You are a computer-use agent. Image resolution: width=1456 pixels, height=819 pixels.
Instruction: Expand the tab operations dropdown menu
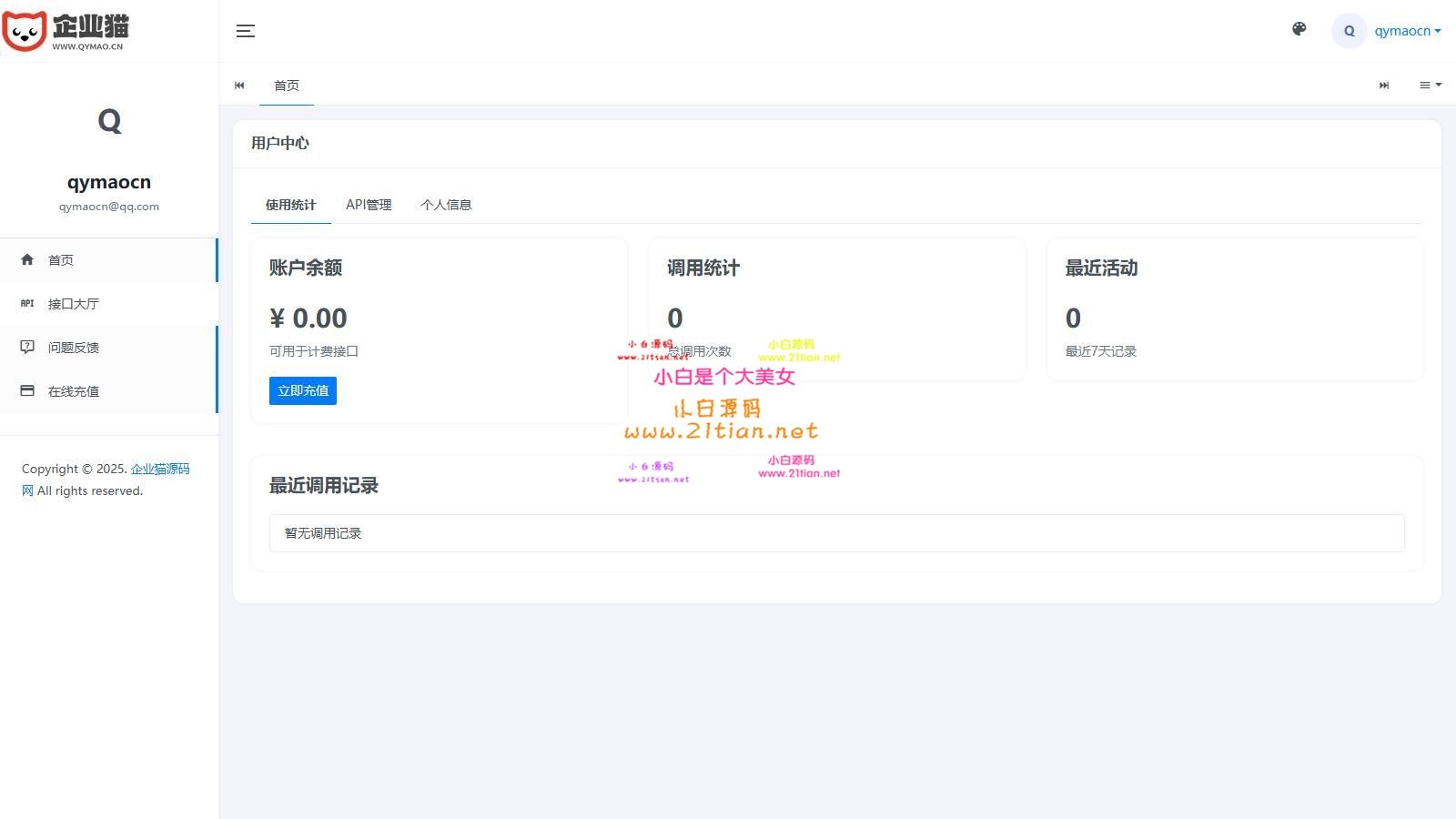tap(1430, 85)
